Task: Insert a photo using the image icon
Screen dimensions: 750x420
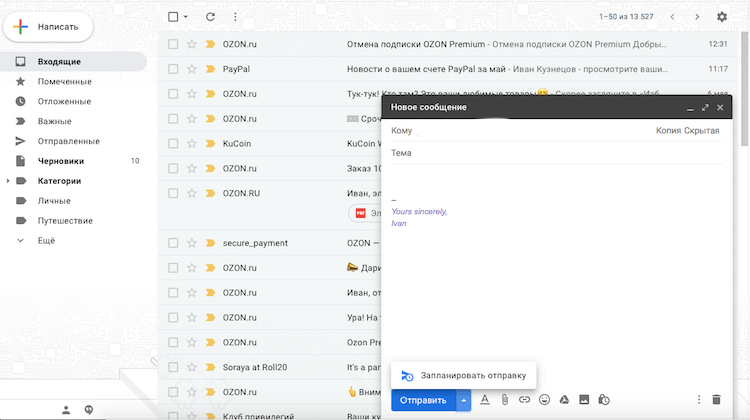Action: [x=584, y=400]
